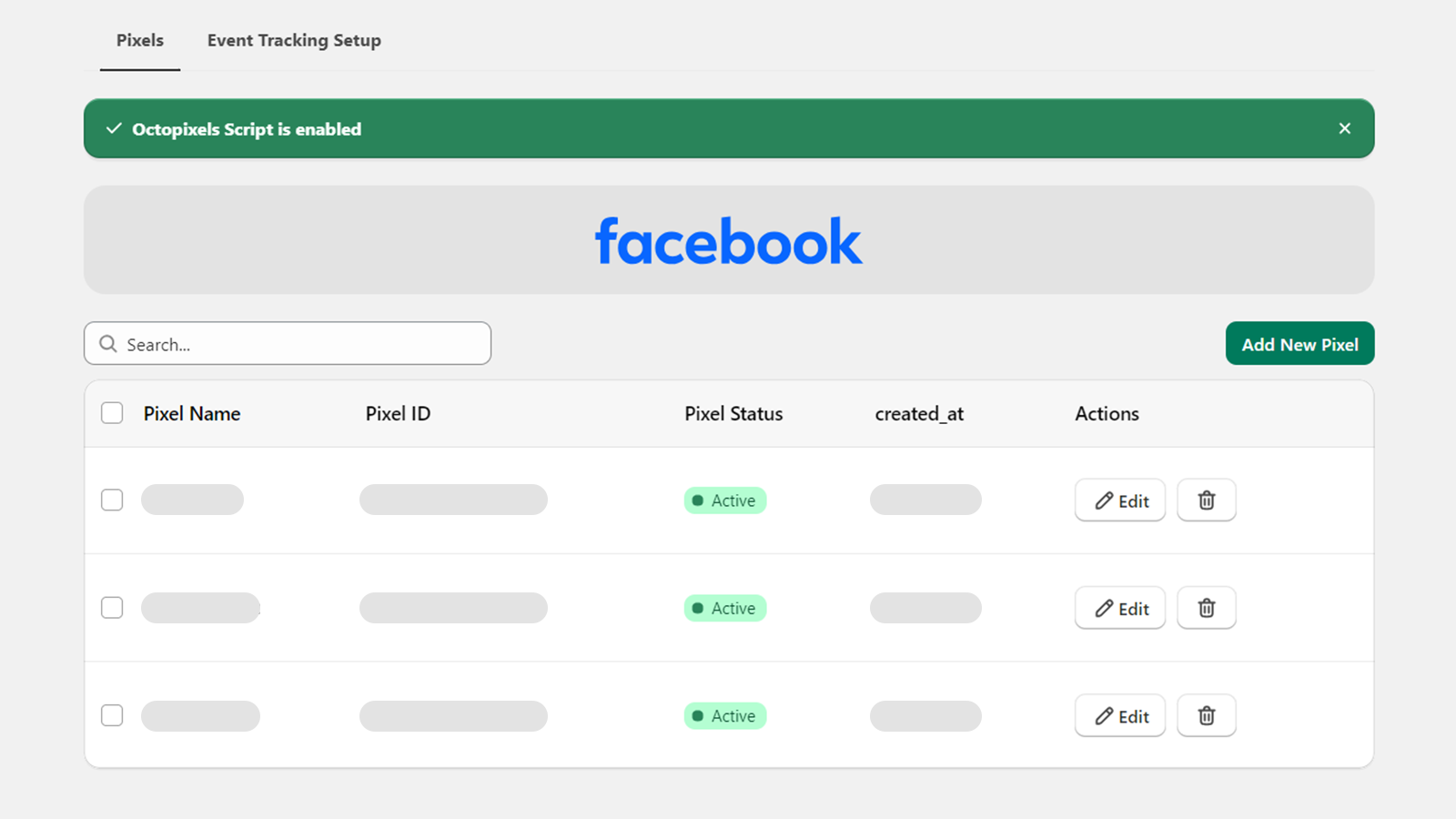1456x819 pixels.
Task: Click the Active status badge in second row
Action: (725, 608)
